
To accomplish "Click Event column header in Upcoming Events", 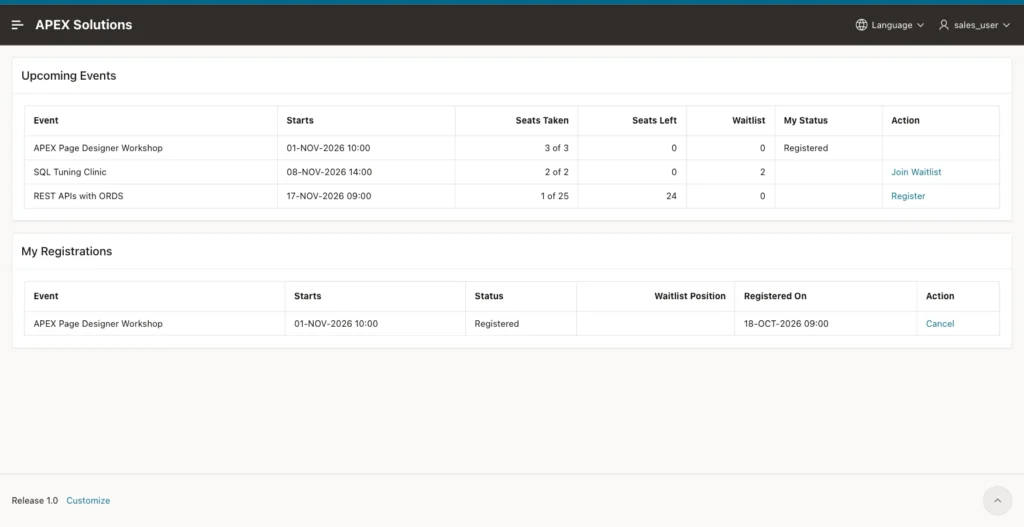I will tap(46, 121).
